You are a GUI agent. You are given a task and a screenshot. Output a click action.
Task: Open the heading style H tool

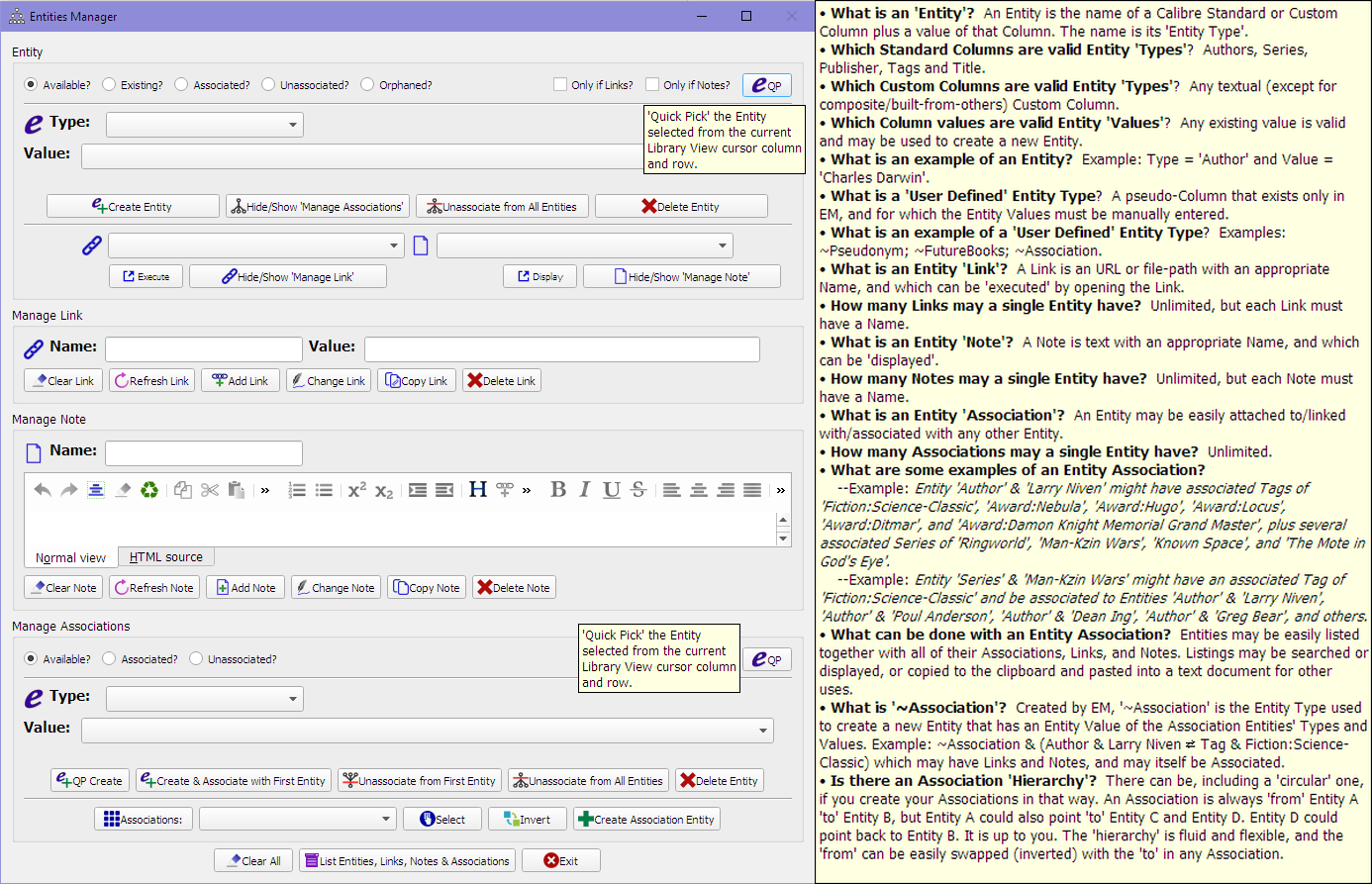click(478, 490)
